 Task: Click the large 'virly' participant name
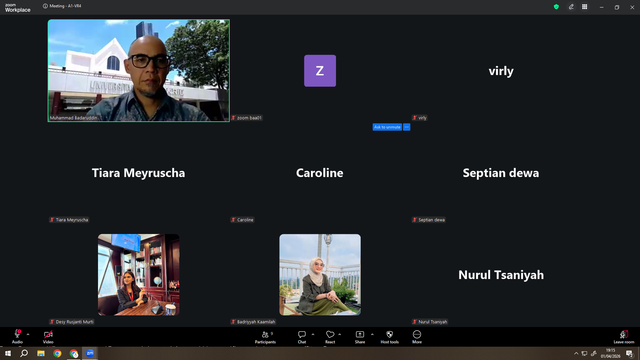pyautogui.click(x=501, y=71)
